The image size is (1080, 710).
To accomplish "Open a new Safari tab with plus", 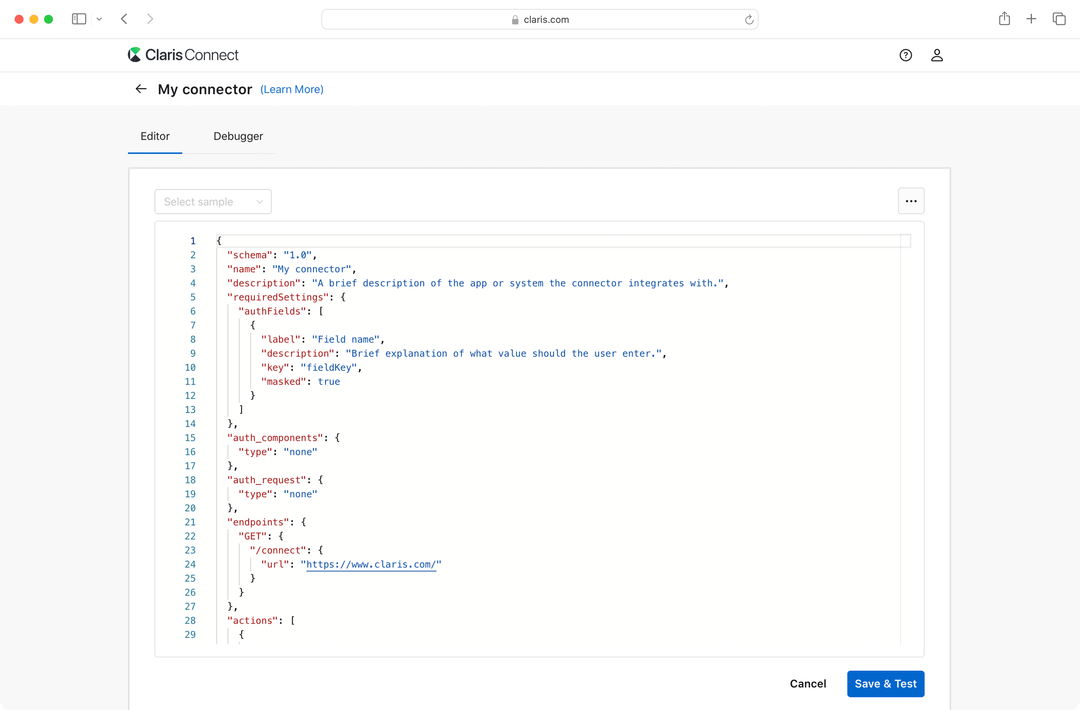I will (1031, 19).
